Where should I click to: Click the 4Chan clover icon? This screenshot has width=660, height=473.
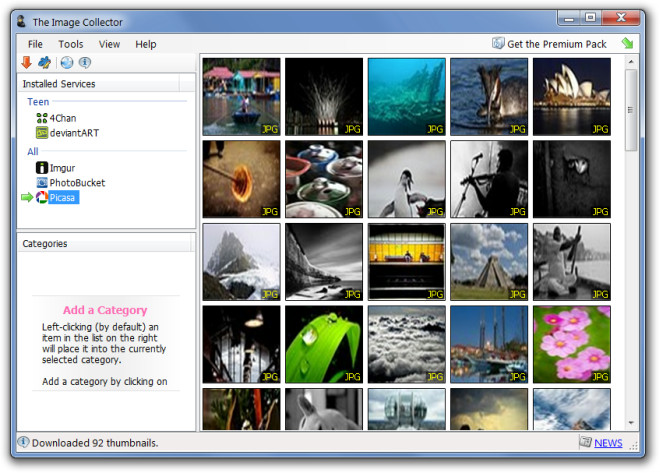click(42, 118)
